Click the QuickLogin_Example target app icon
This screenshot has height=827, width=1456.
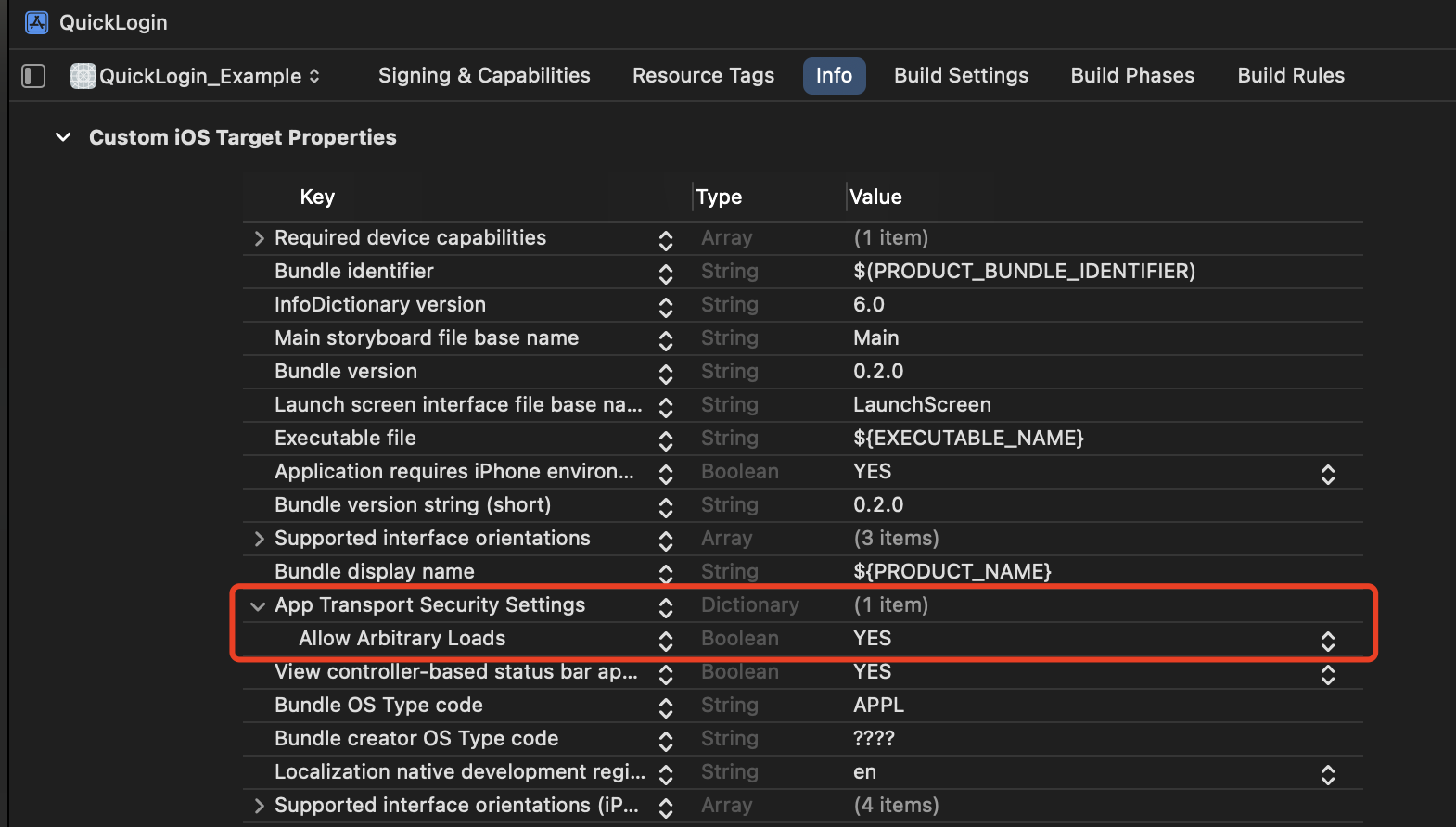coord(83,76)
